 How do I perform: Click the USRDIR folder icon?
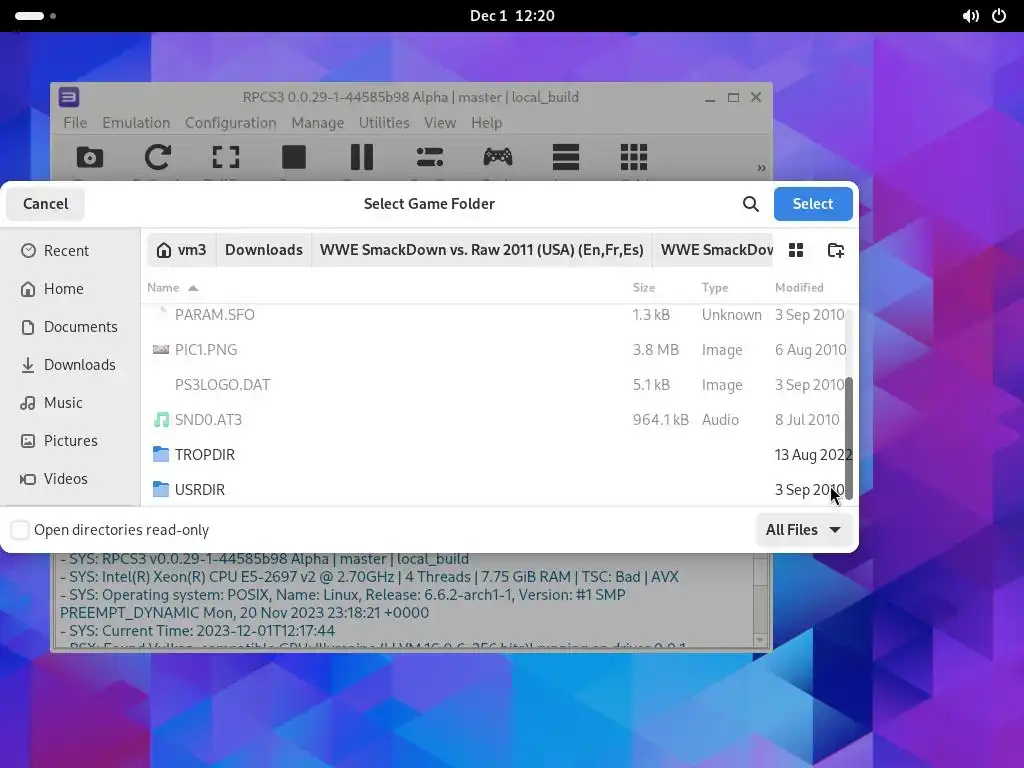coord(161,490)
